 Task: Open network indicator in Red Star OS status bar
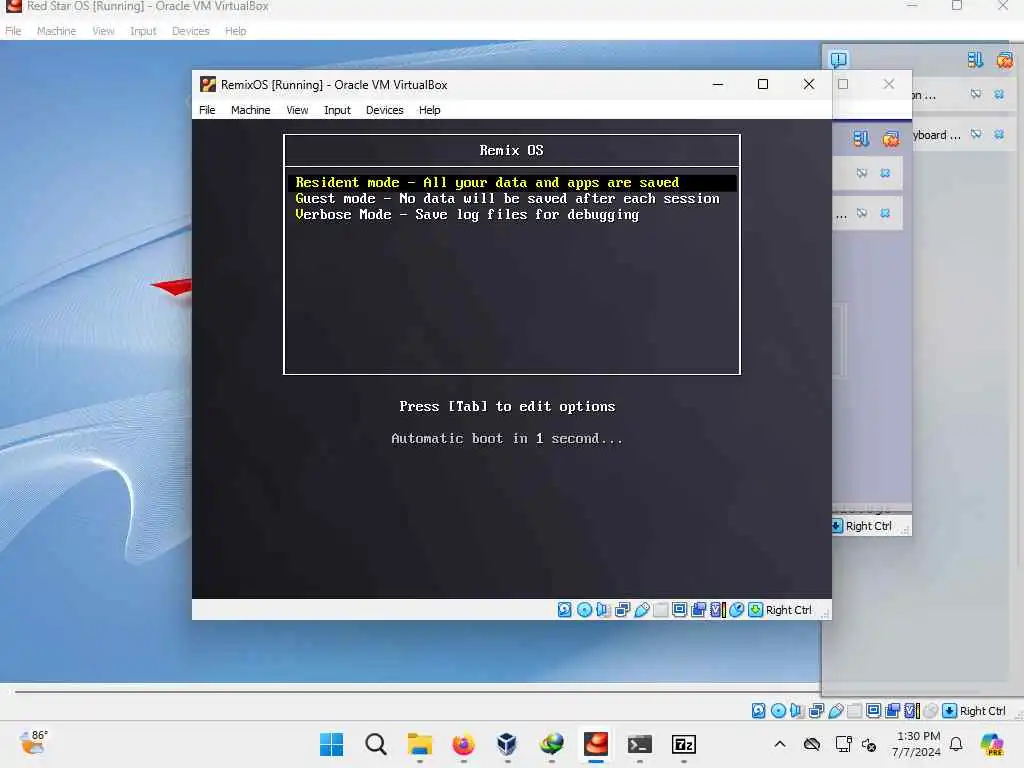(x=816, y=711)
